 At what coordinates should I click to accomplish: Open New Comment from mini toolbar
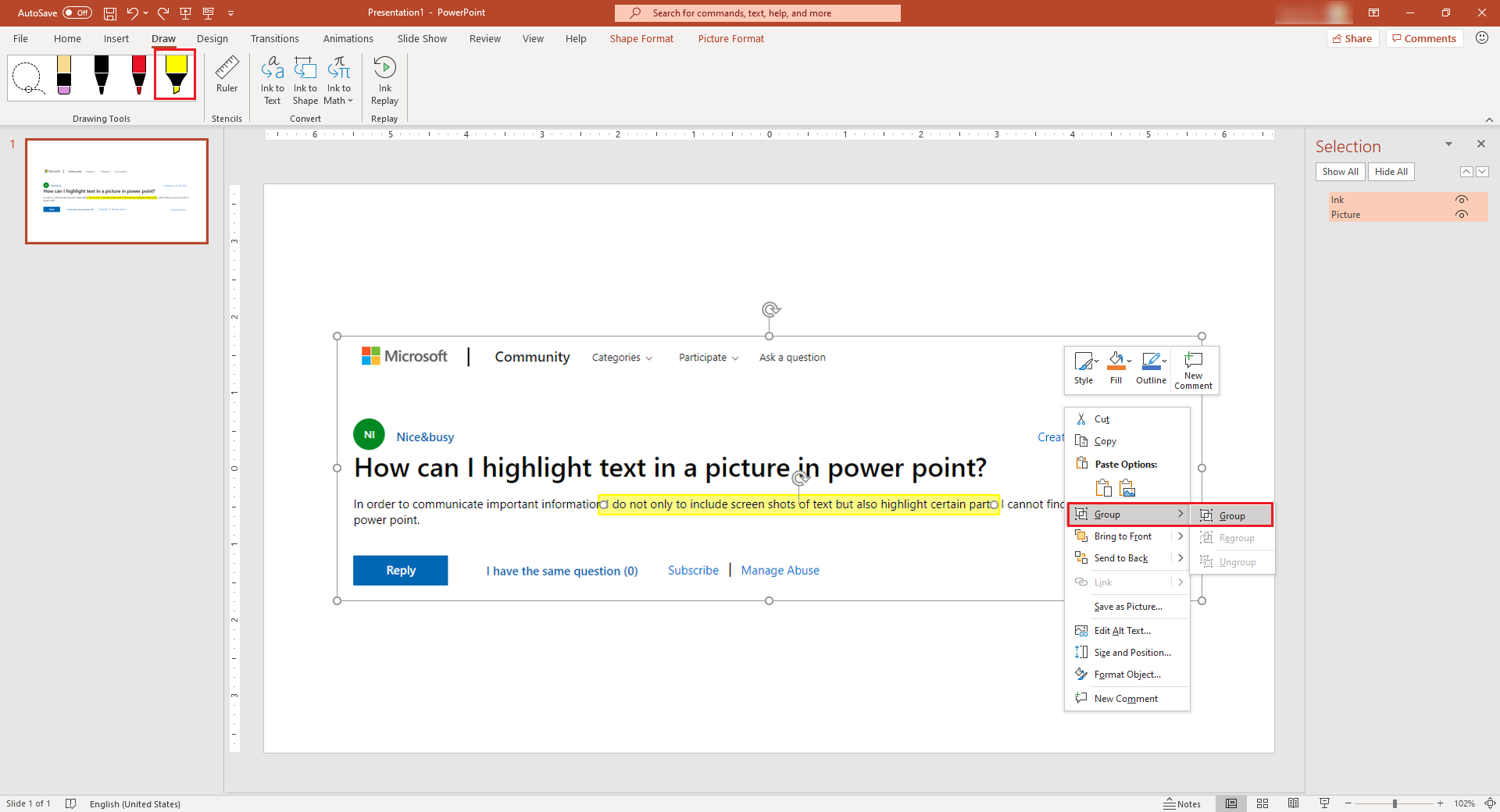pos(1193,370)
